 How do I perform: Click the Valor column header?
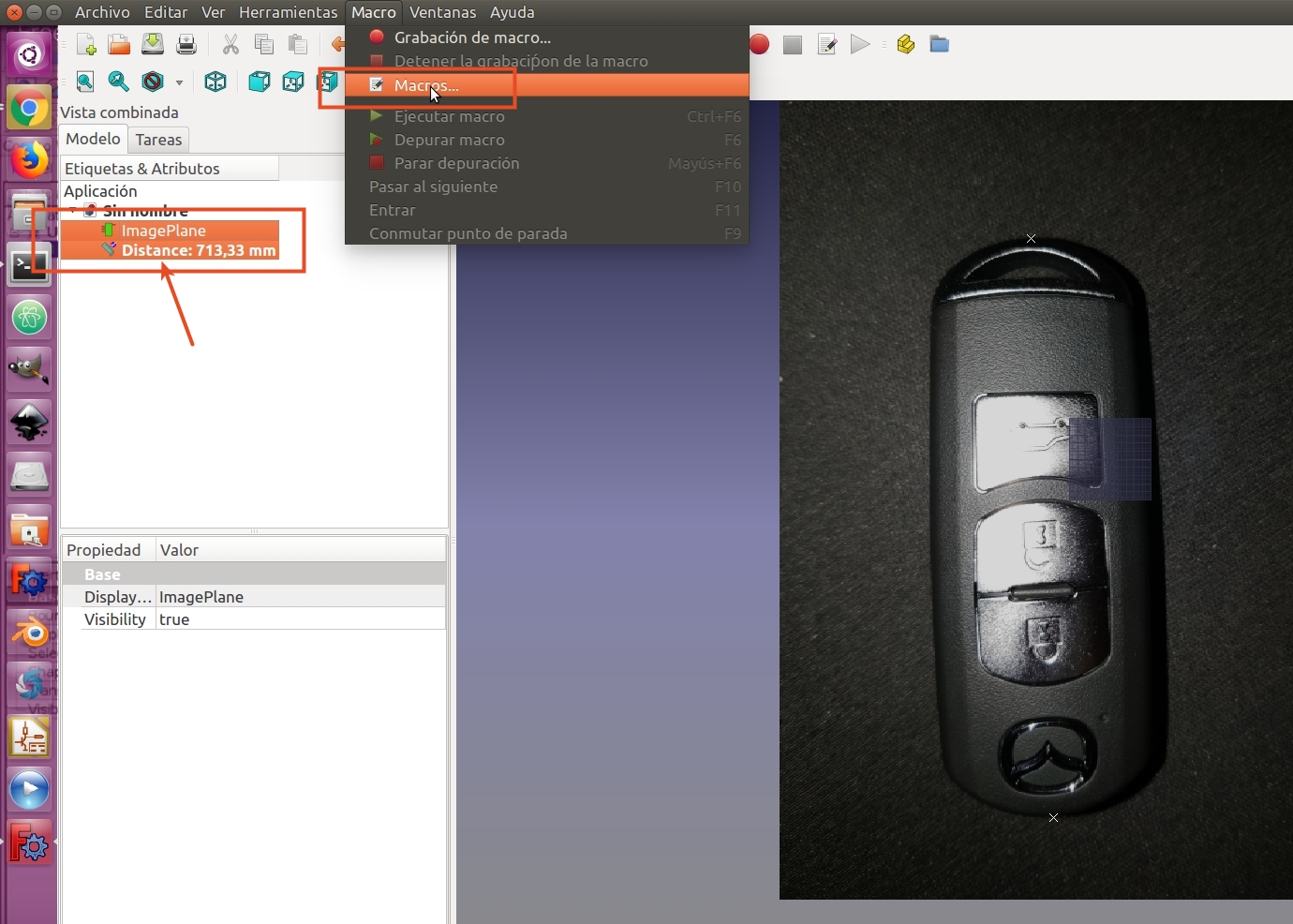click(301, 550)
